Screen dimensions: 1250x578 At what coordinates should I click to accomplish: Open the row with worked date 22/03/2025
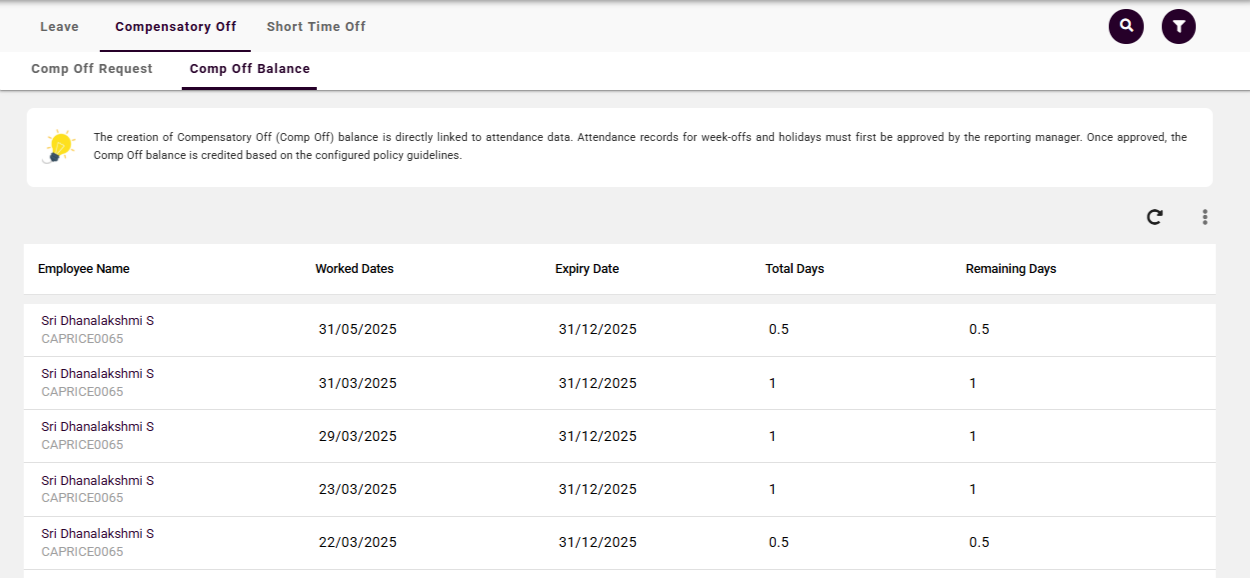point(358,542)
